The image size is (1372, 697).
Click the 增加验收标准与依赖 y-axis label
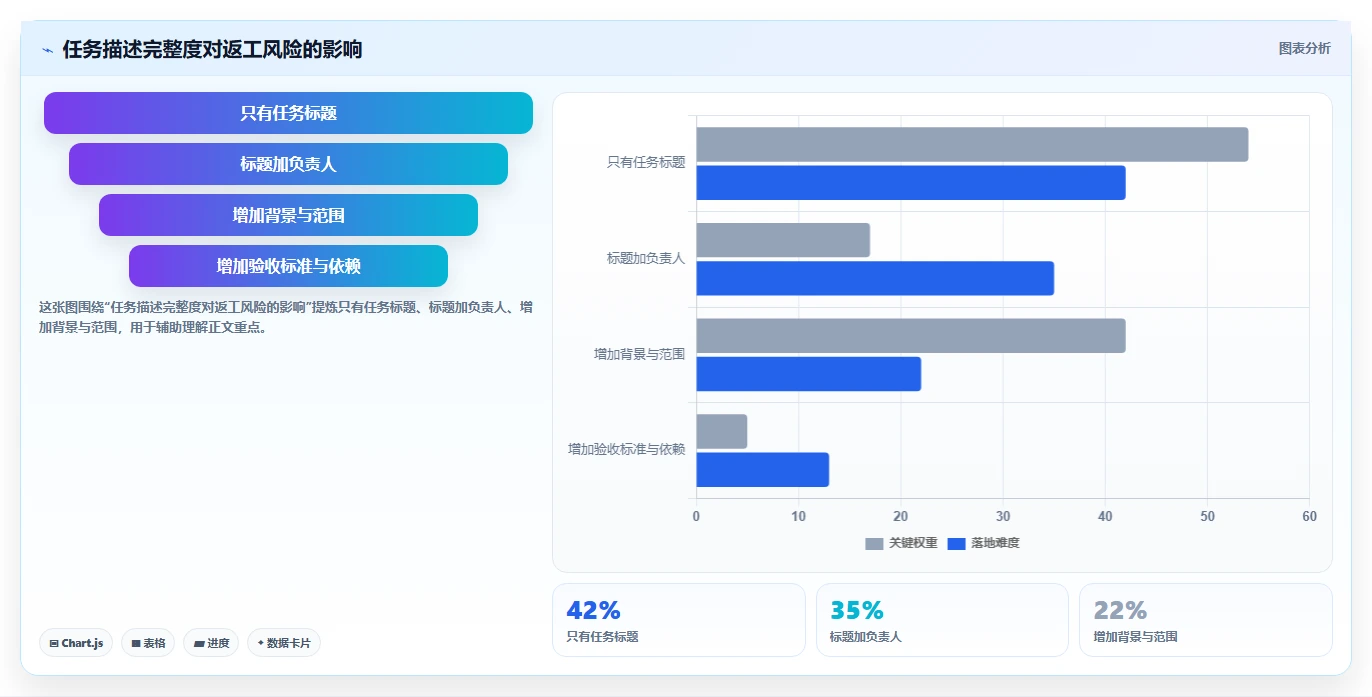click(627, 450)
